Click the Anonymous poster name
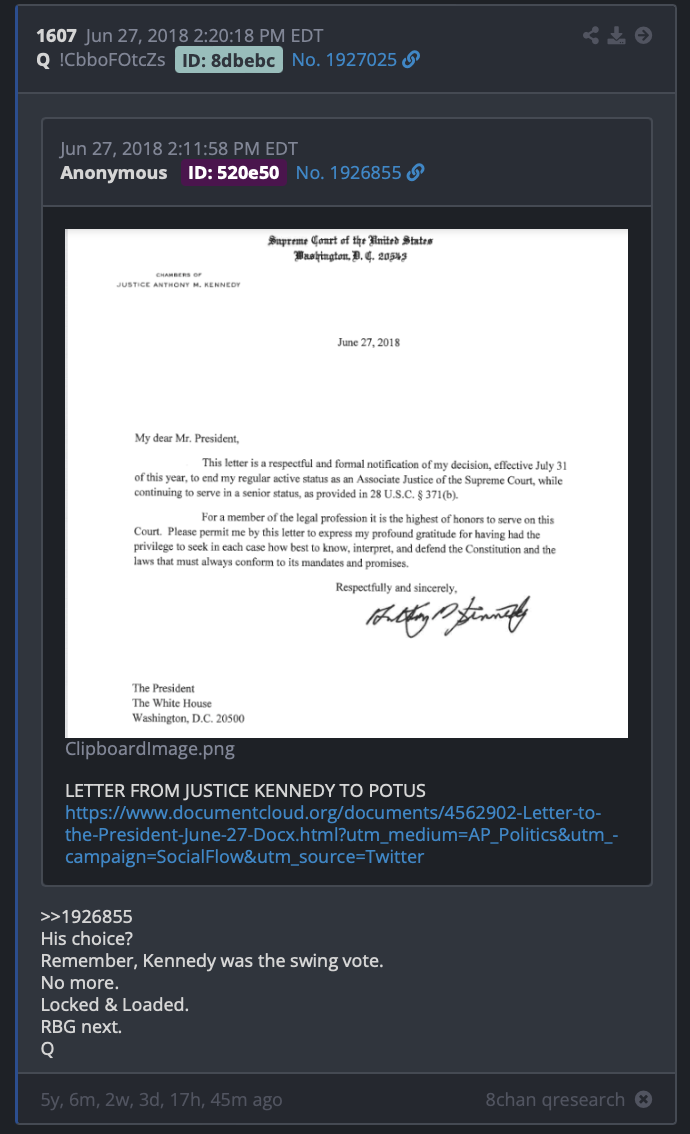The height and width of the screenshot is (1134, 690). click(114, 172)
